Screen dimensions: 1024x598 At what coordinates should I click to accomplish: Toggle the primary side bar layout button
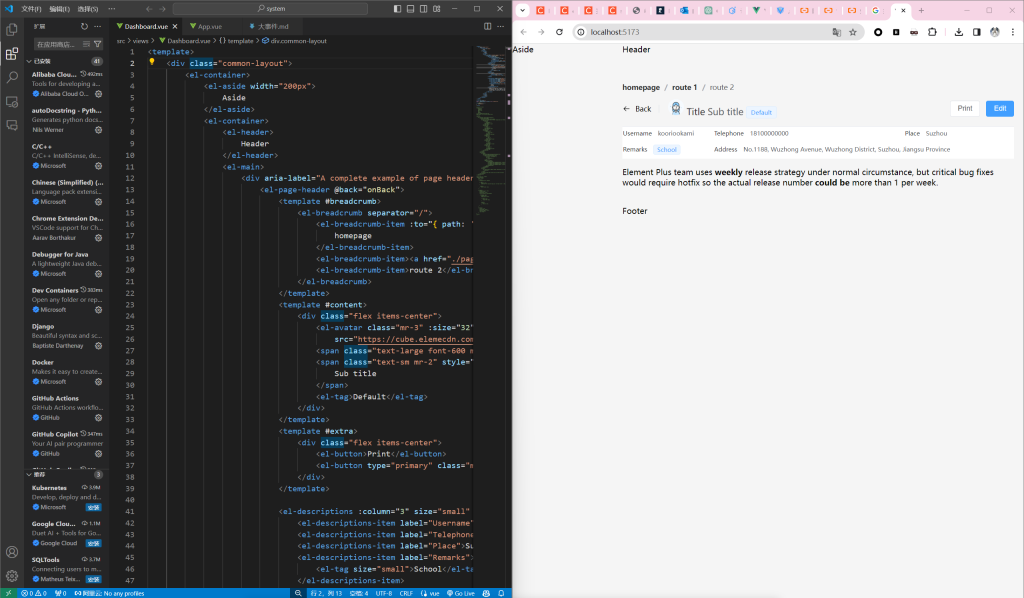397,8
